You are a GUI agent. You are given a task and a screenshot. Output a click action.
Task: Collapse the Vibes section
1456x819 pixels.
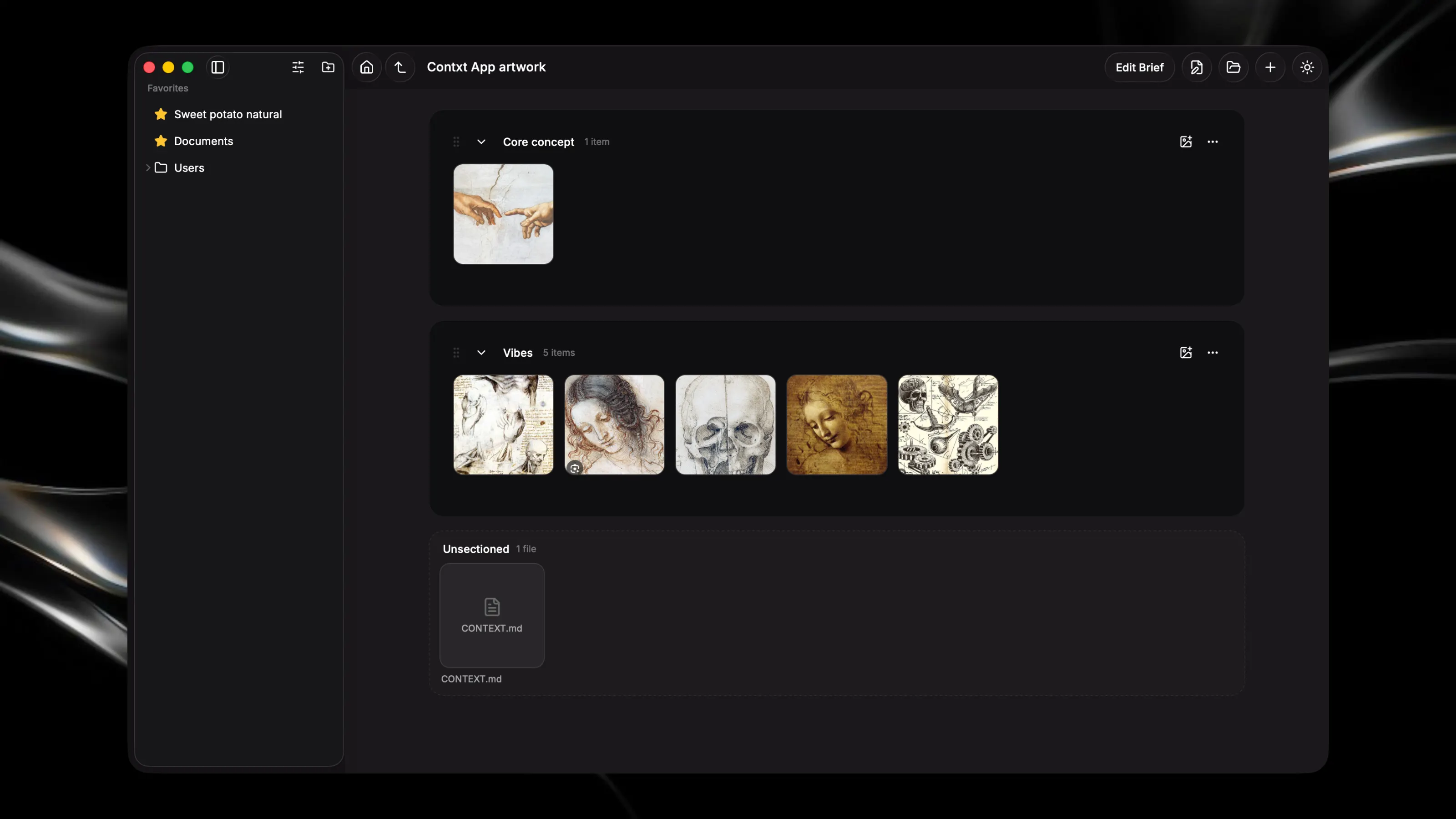(481, 353)
